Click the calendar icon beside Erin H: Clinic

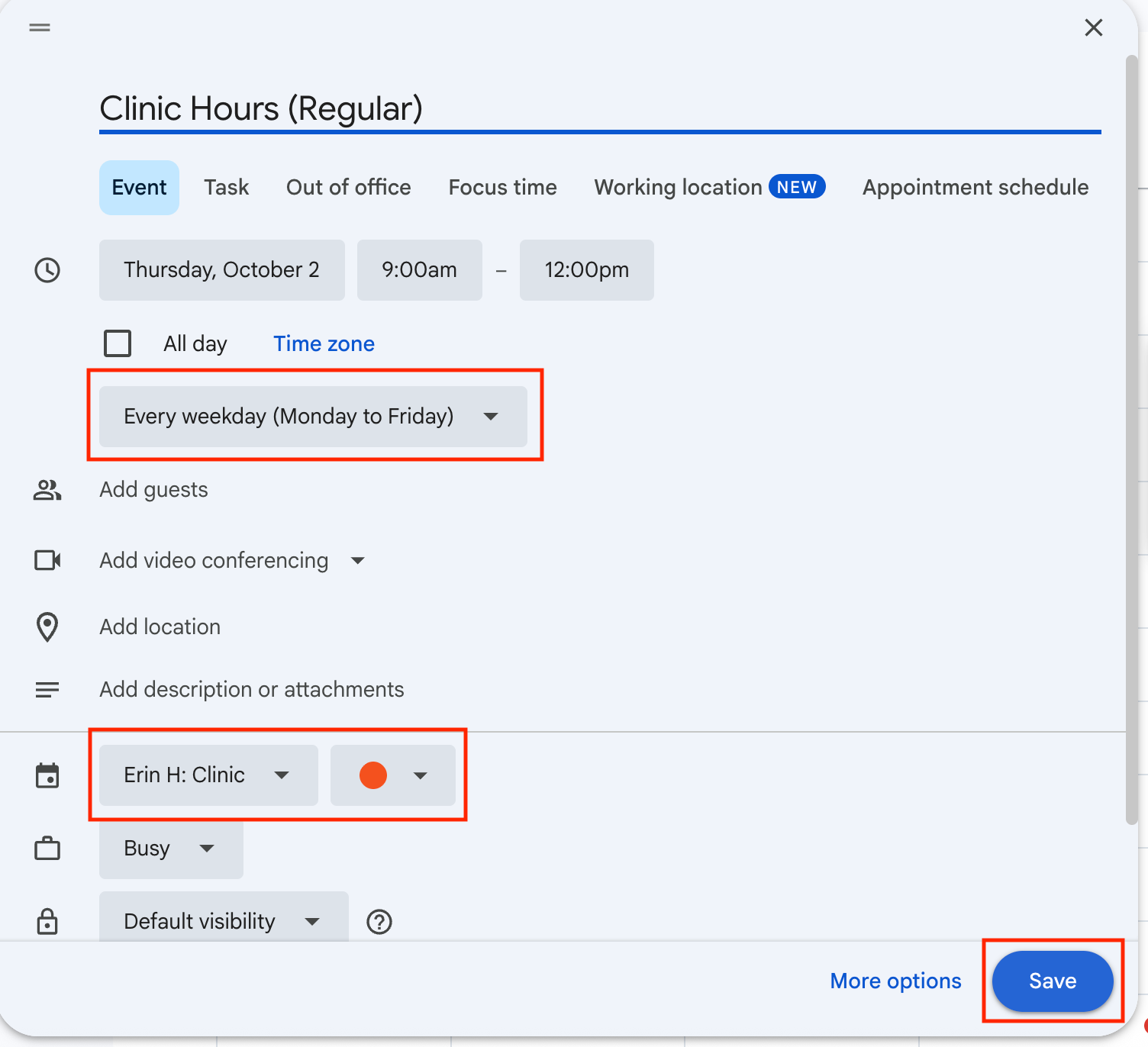click(47, 775)
